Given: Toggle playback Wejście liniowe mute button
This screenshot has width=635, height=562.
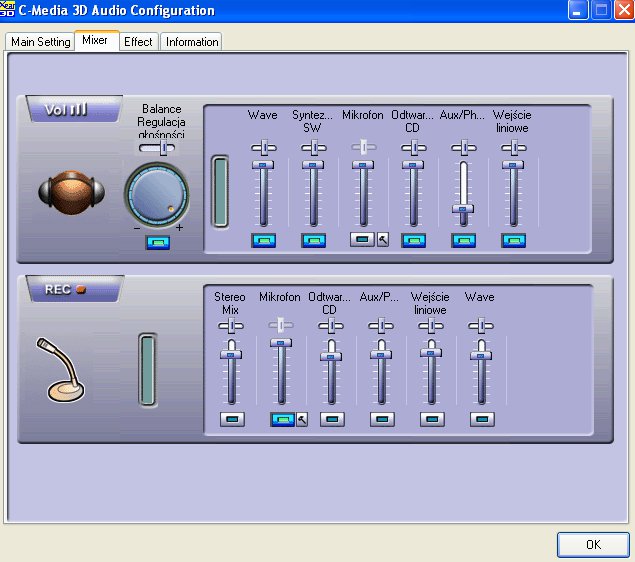Looking at the screenshot, I should point(514,240).
